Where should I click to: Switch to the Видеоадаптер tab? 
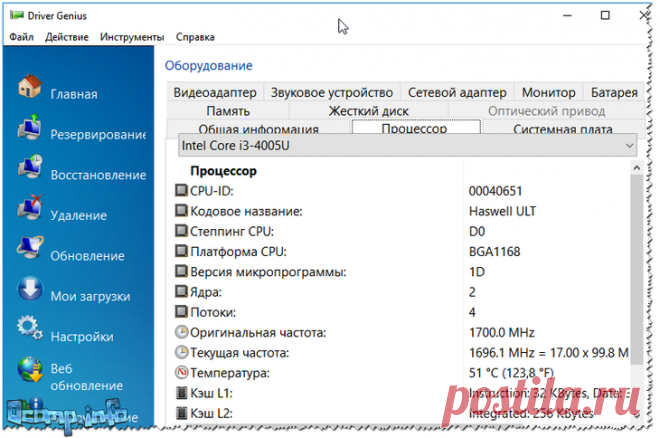click(215, 93)
